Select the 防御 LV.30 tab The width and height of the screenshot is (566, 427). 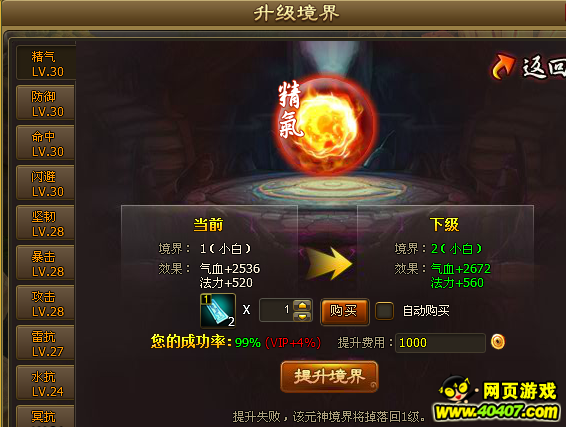tap(45, 103)
